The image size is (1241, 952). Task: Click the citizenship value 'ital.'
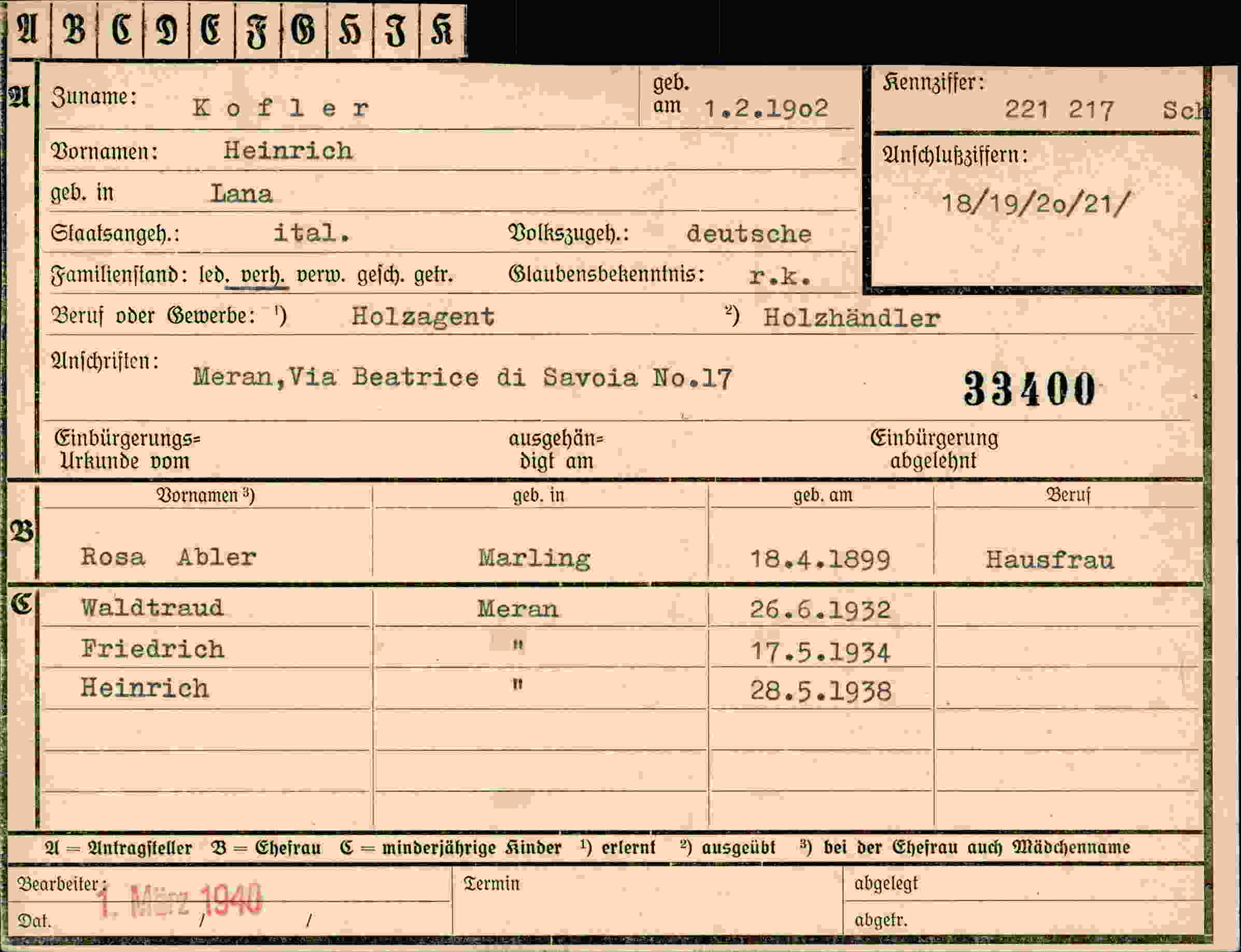[x=312, y=233]
